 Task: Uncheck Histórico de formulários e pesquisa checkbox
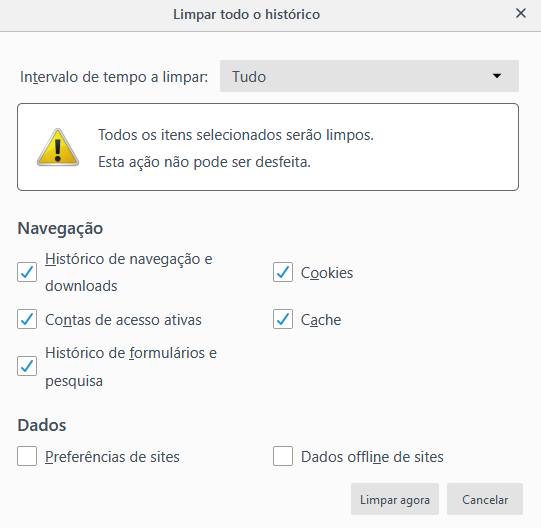(27, 366)
